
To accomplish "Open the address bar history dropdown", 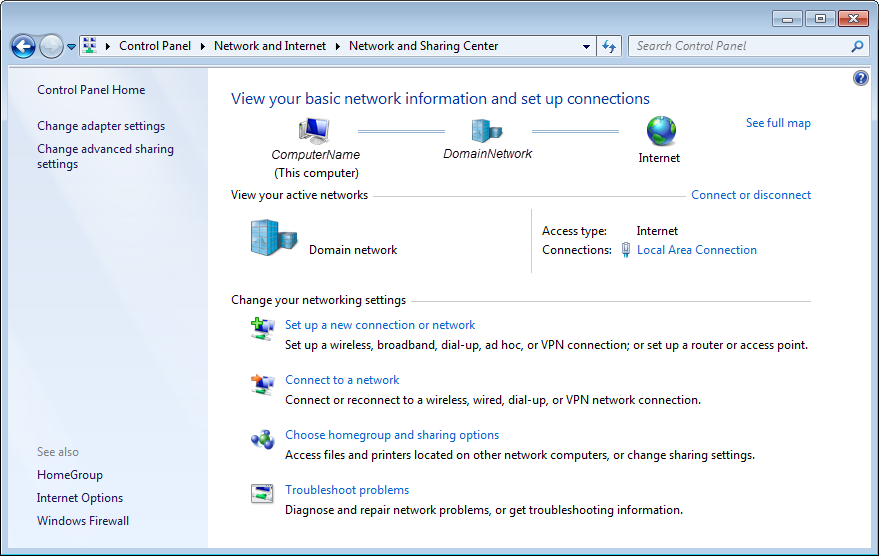I will tap(586, 47).
